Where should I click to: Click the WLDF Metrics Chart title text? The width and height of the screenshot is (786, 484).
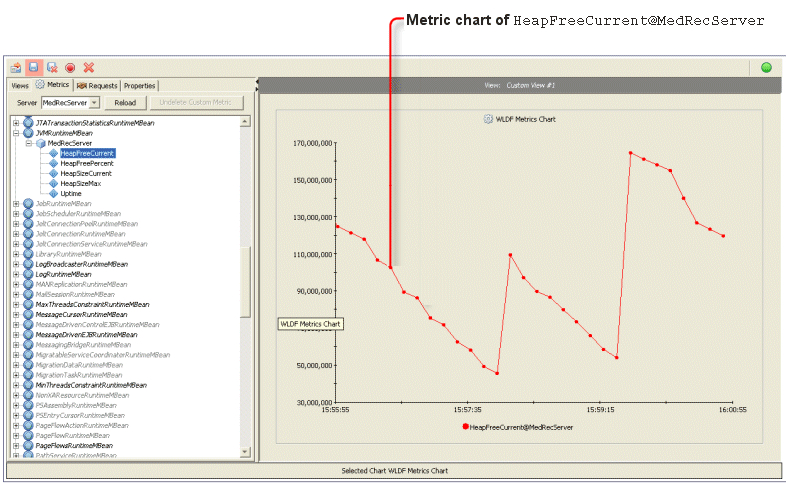pos(525,119)
